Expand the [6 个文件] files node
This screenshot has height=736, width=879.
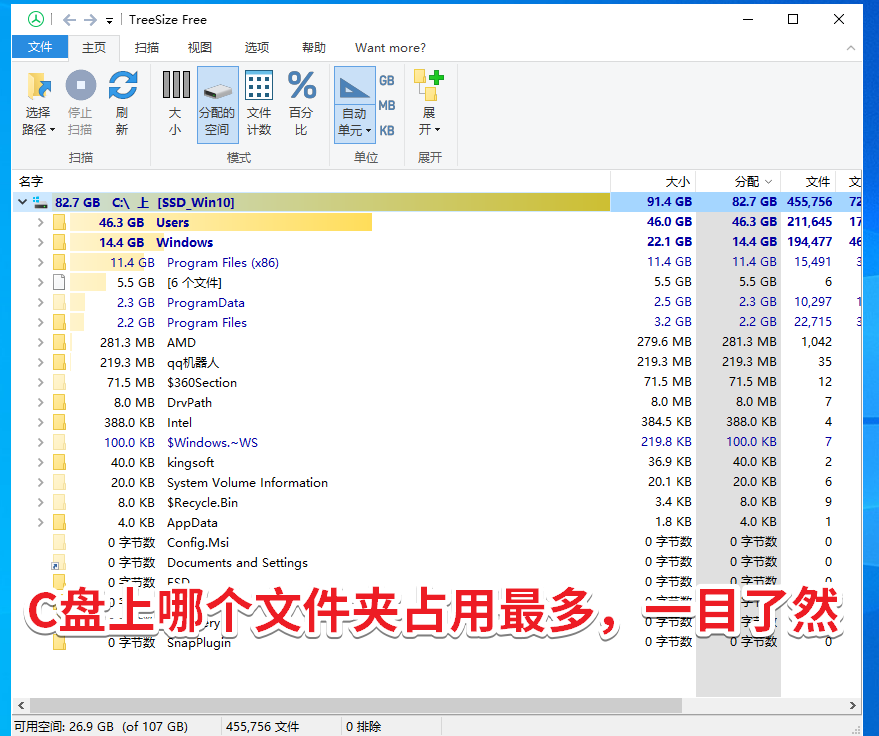40,283
